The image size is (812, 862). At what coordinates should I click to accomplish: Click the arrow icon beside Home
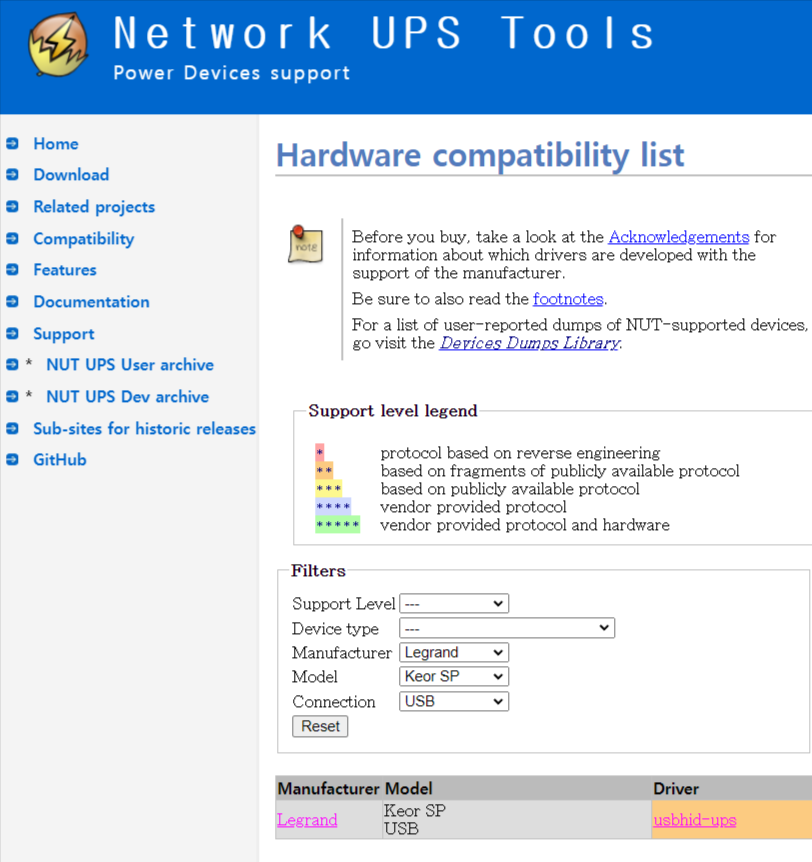coord(12,143)
